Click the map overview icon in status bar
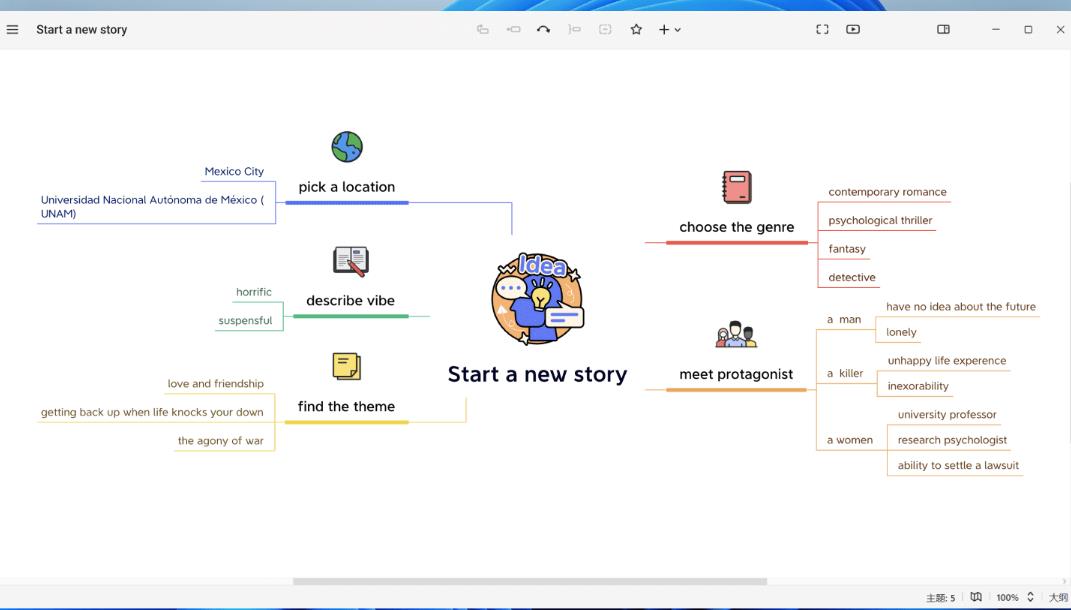This screenshot has height=610, width=1071. point(976,597)
